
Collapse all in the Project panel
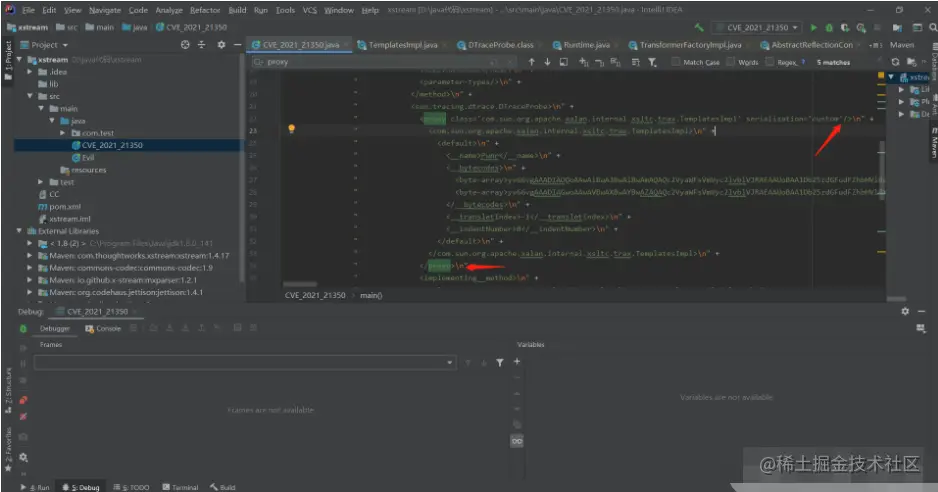coord(202,45)
